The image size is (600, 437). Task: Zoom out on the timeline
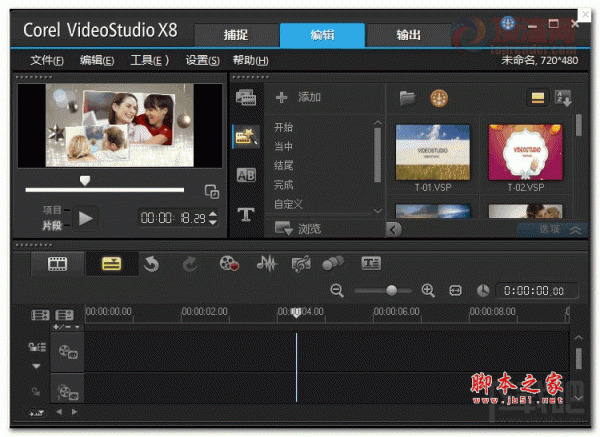[x=337, y=291]
